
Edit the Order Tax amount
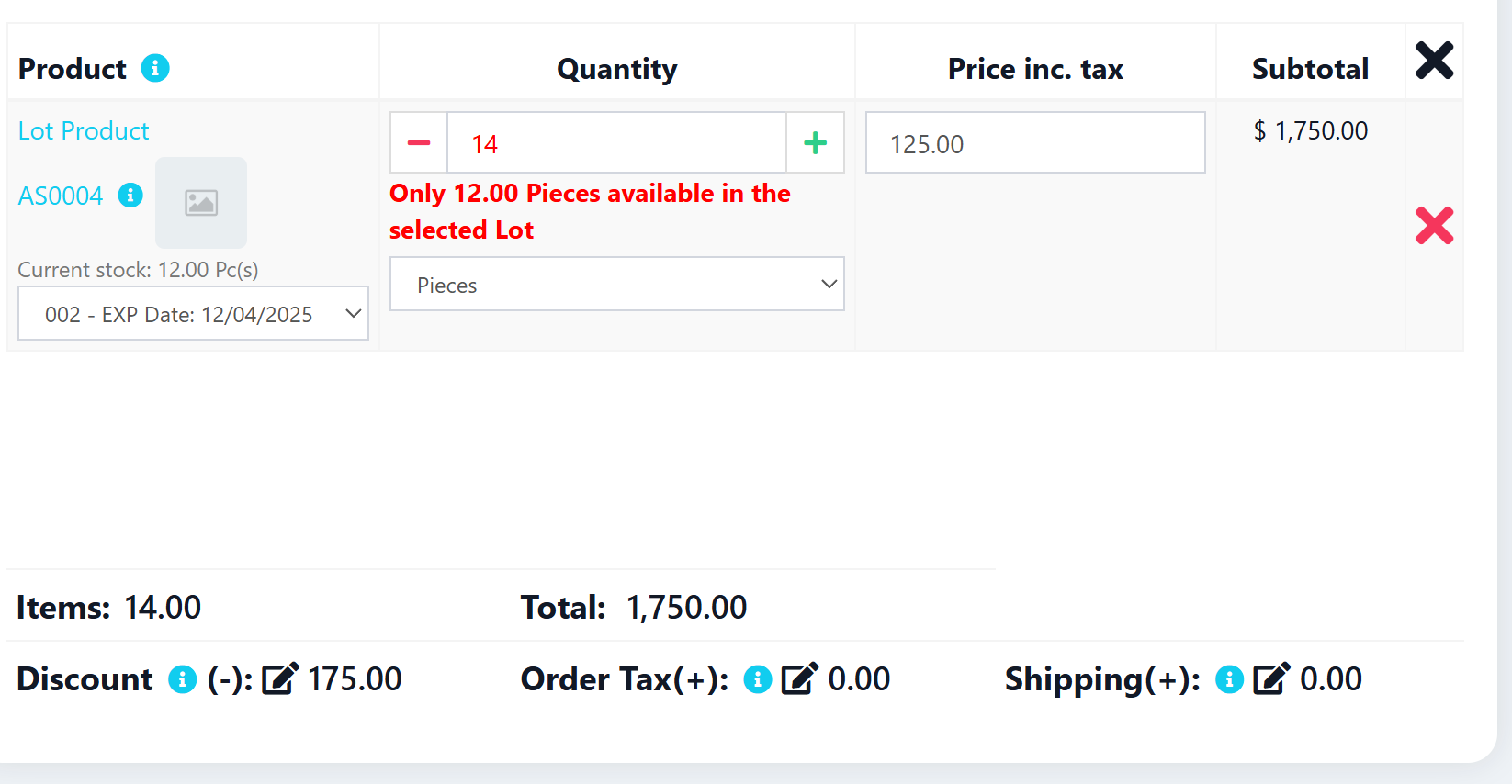coord(799,678)
